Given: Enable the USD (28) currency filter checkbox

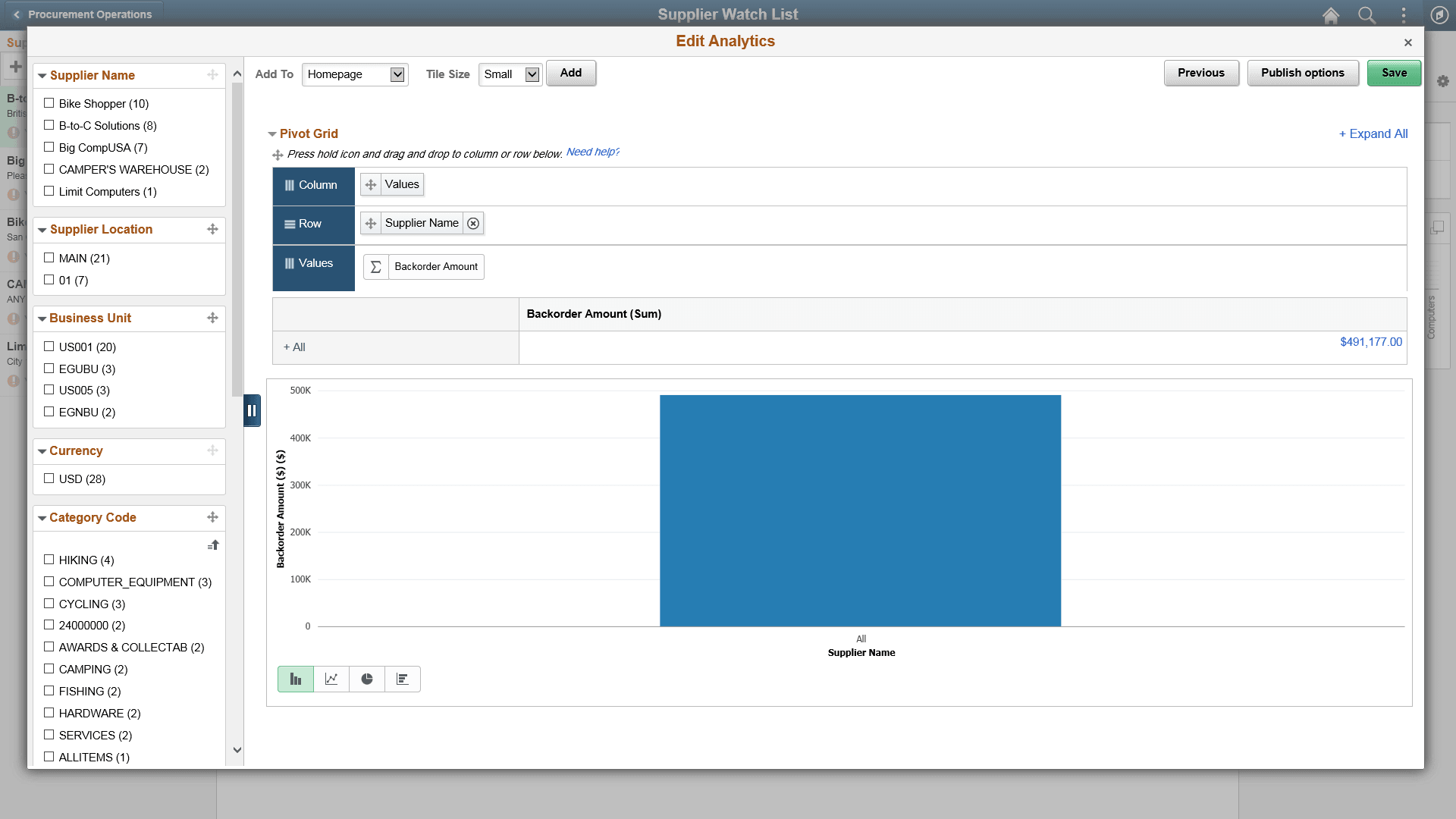Looking at the screenshot, I should click(x=50, y=479).
